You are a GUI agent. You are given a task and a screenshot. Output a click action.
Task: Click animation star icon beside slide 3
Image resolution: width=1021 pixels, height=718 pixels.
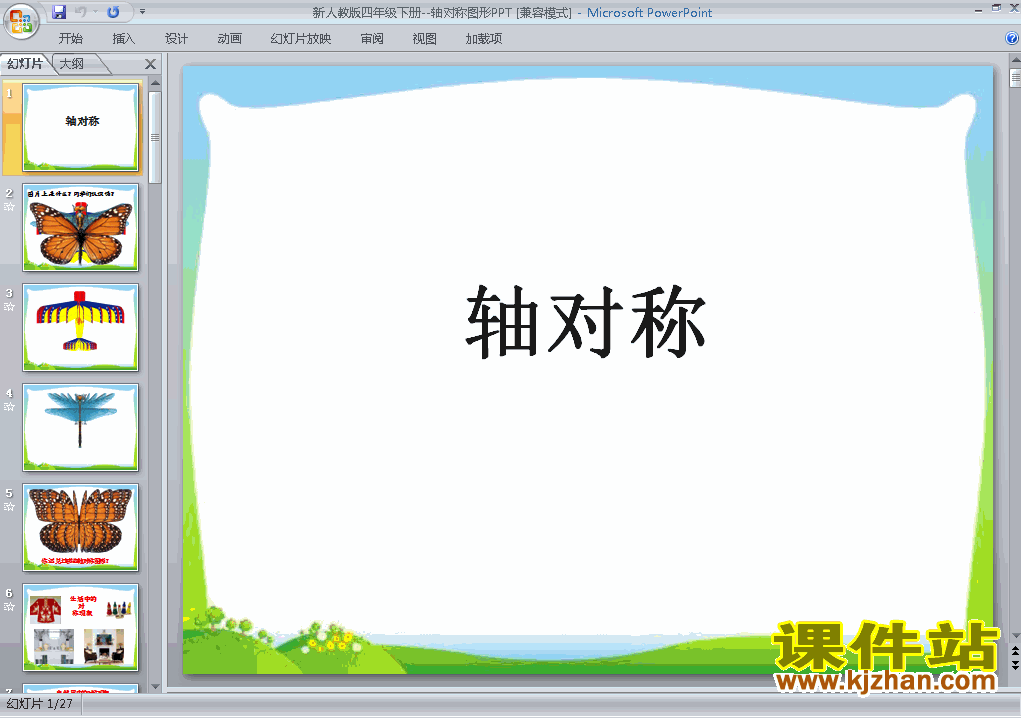(9, 307)
